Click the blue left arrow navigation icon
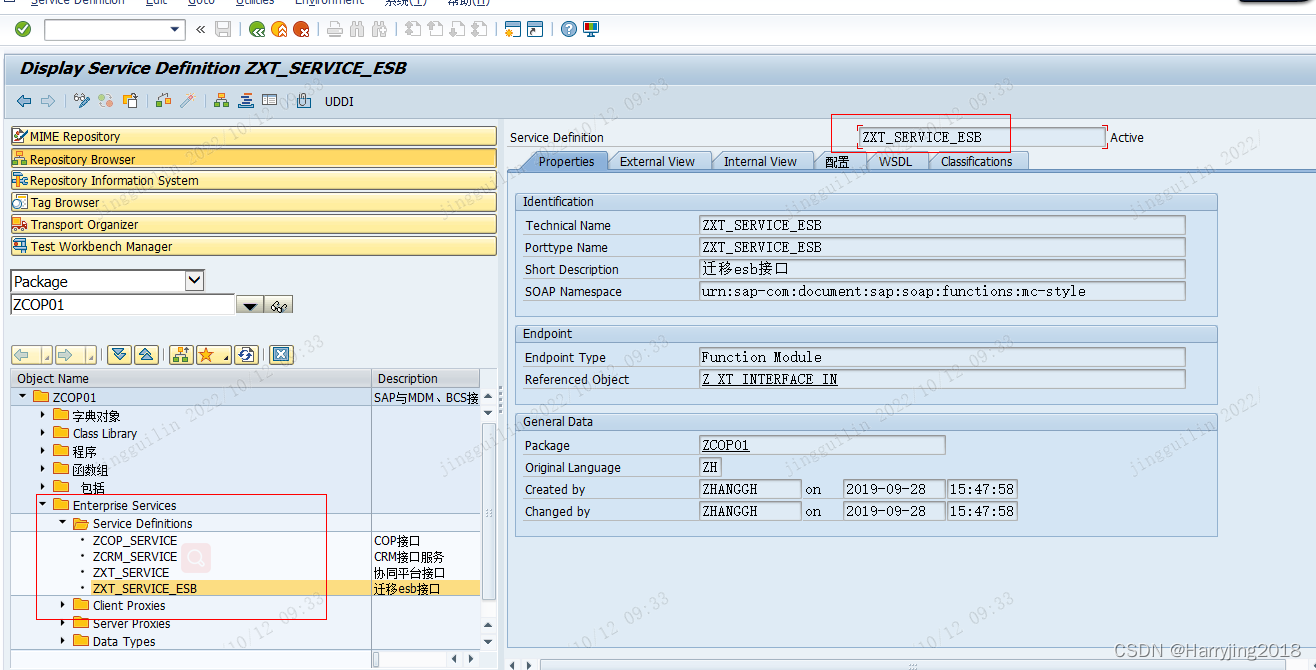Image resolution: width=1316 pixels, height=670 pixels. click(x=24, y=101)
